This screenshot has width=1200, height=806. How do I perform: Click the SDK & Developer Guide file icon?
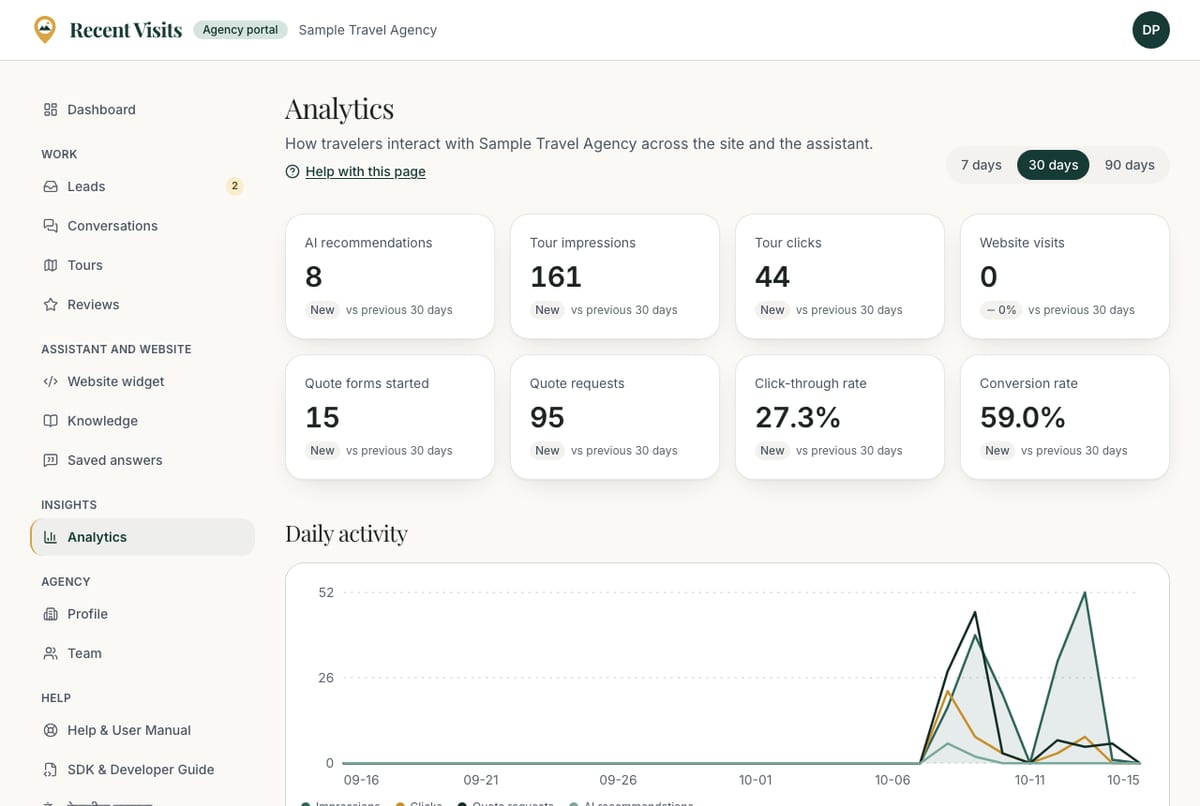50,770
